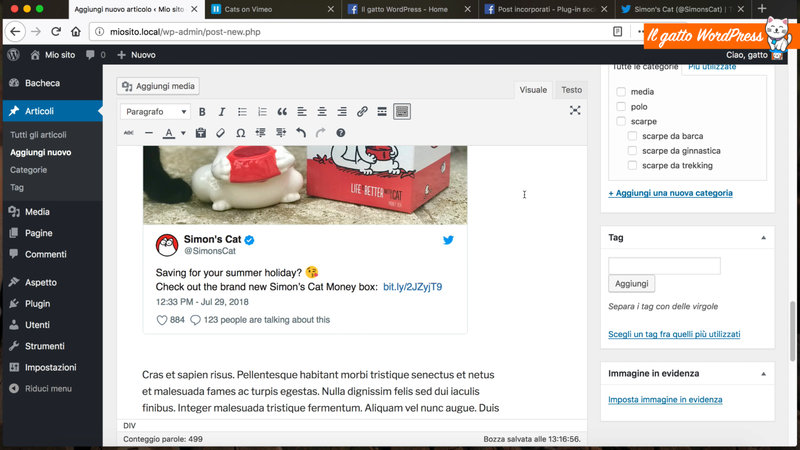Apply strikethrough formatting
The width and height of the screenshot is (800, 450).
129,133
